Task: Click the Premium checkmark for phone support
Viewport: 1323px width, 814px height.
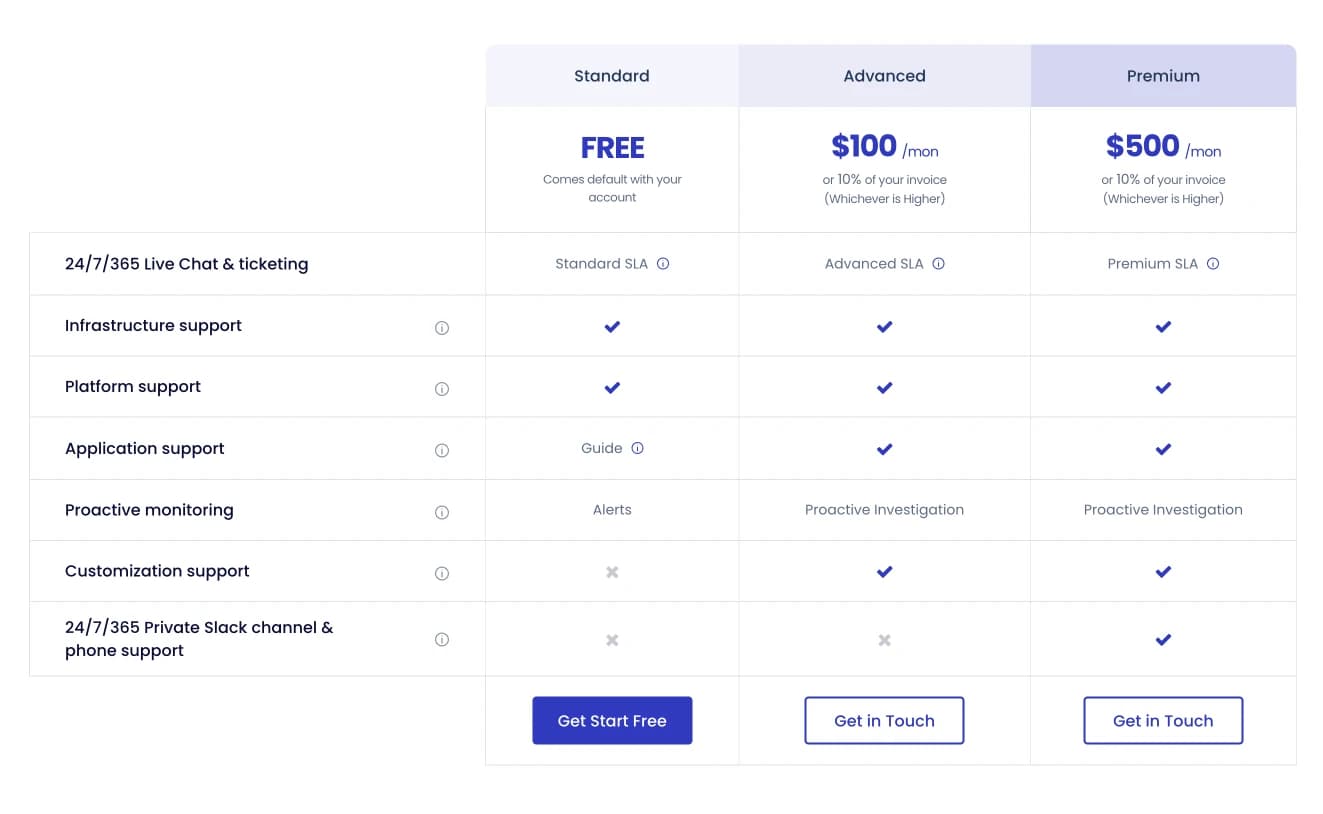Action: tap(1163, 639)
